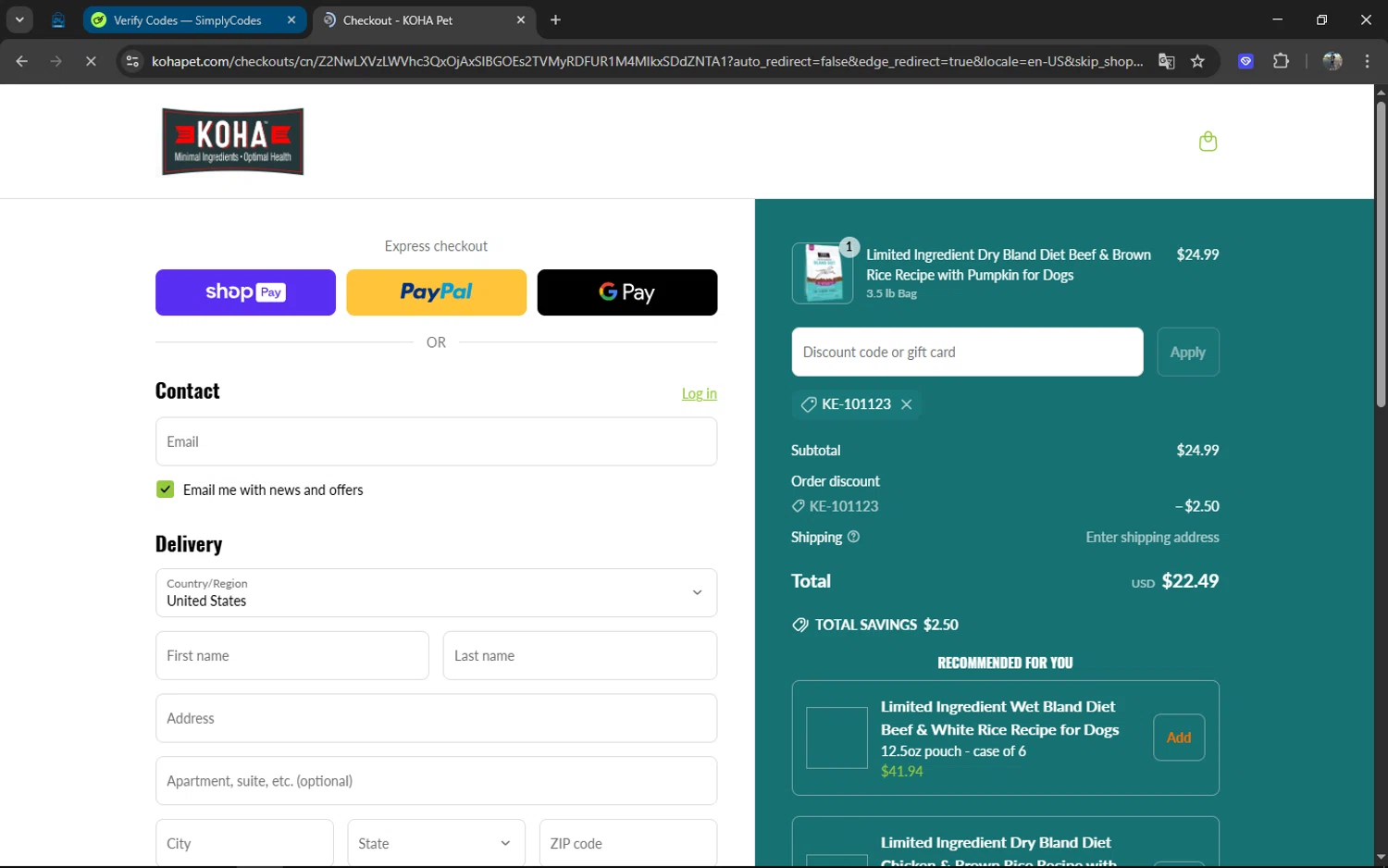Open the shopping bag cart icon
The width and height of the screenshot is (1388, 868).
click(x=1208, y=141)
